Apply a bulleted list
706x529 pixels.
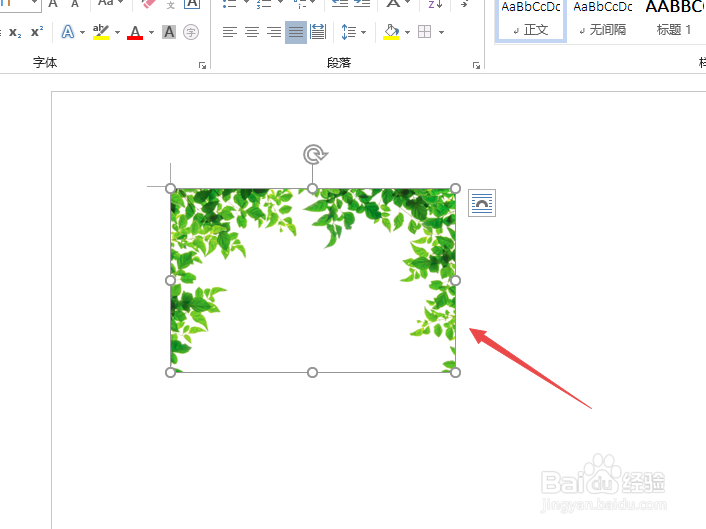(230, 4)
